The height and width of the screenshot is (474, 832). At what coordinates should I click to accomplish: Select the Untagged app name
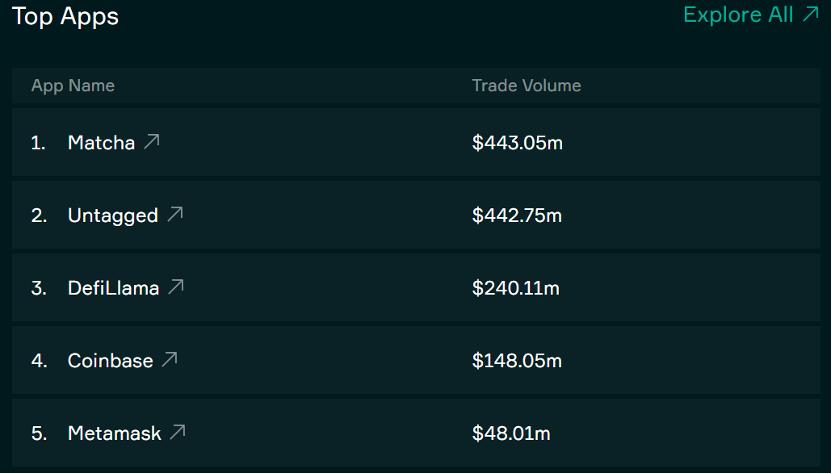point(112,216)
